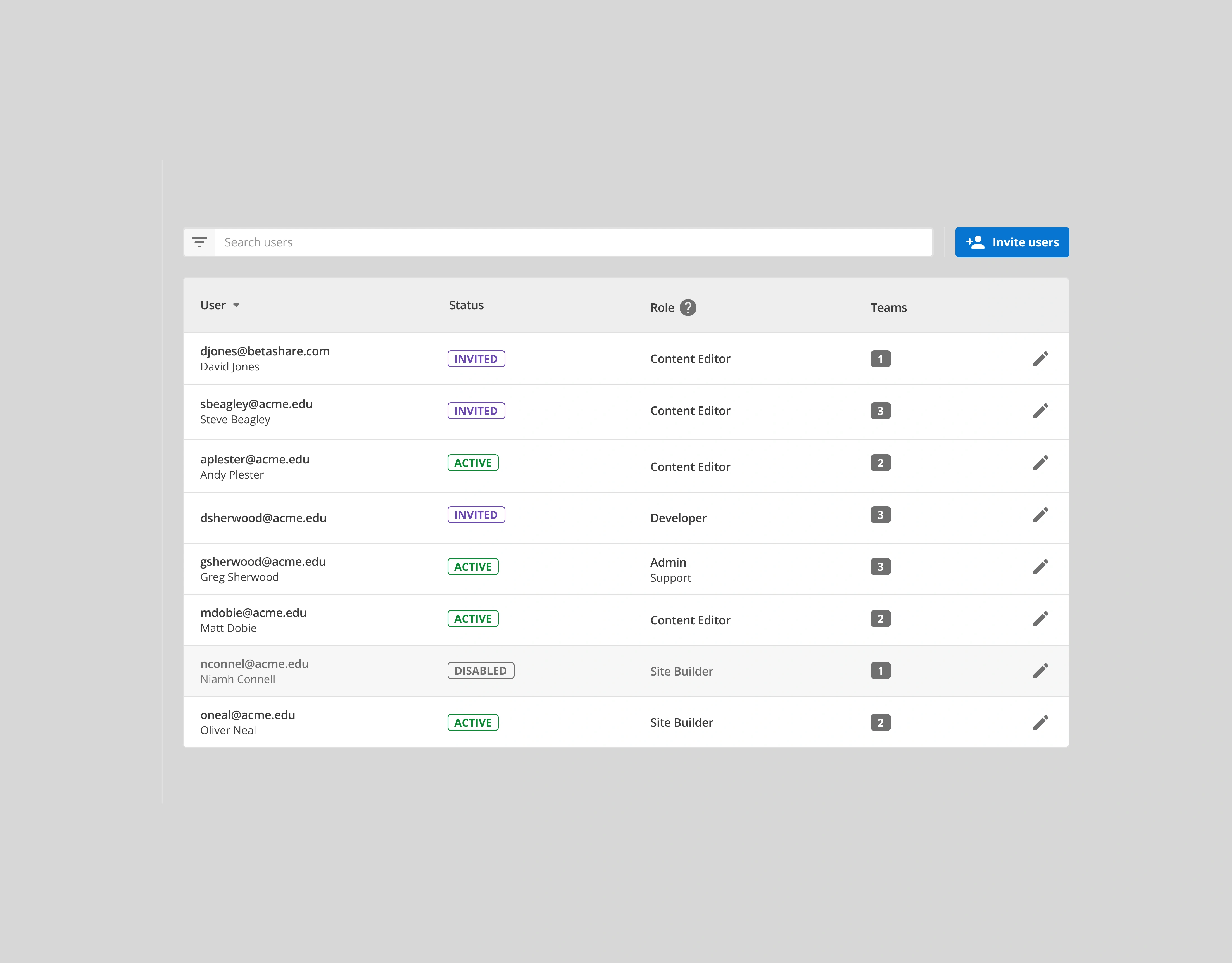Screen dimensions: 1232x963
Task: Click the DISABLED badge for Niamh Connell
Action: (x=481, y=671)
